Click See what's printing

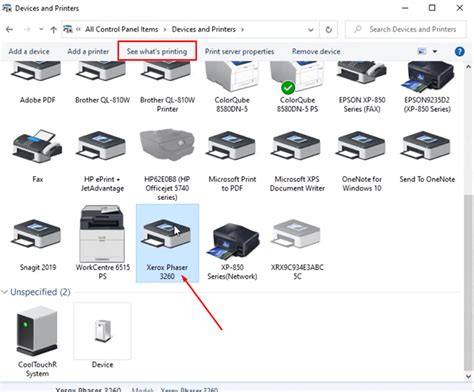click(157, 51)
